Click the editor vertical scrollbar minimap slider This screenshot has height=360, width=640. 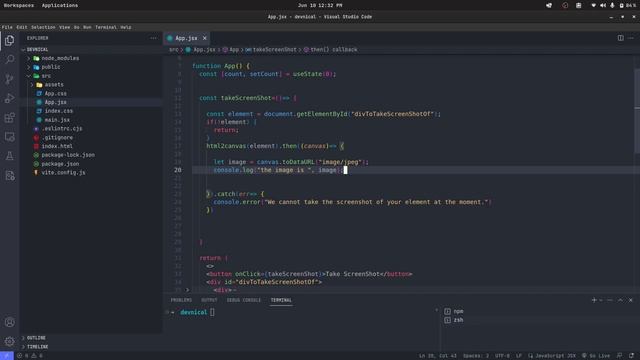coord(637,111)
